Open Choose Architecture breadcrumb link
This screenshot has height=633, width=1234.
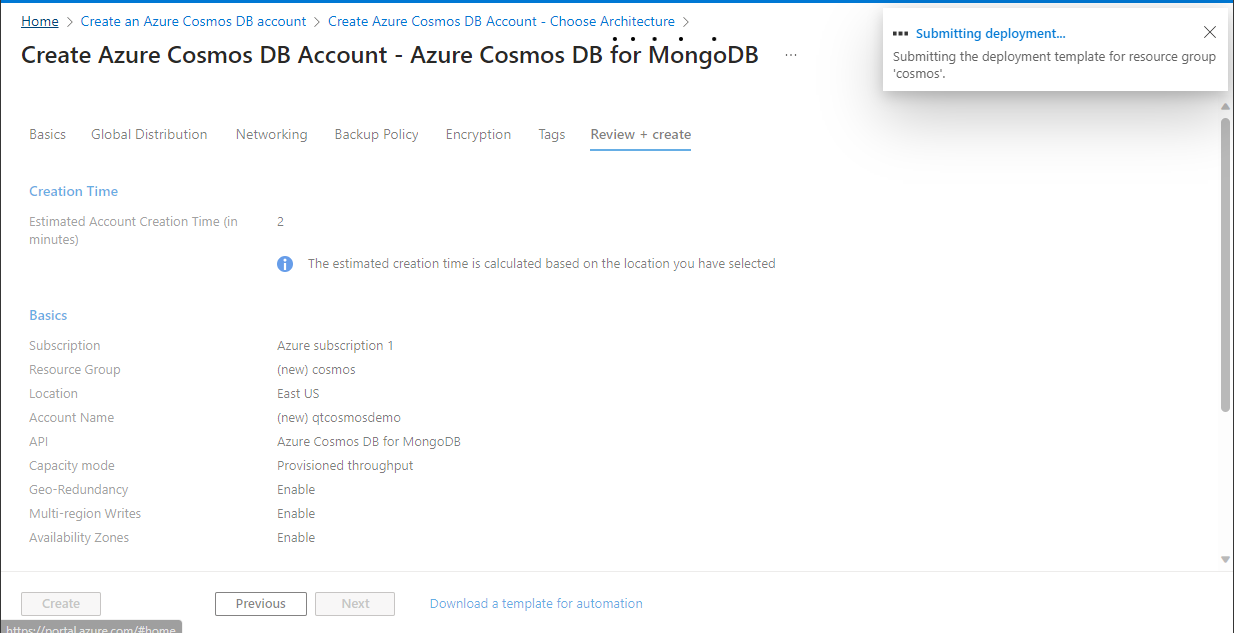(x=501, y=21)
